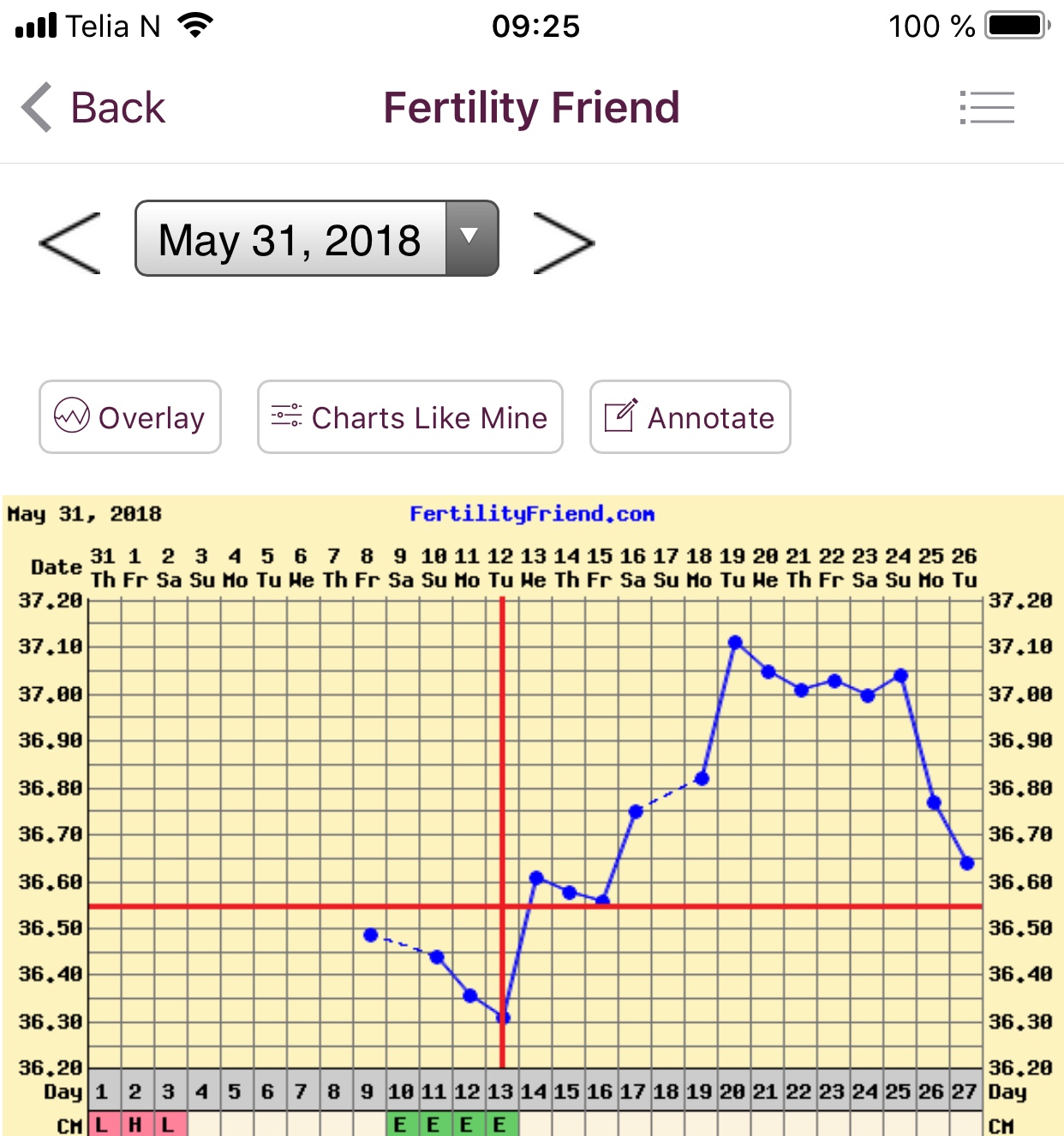The height and width of the screenshot is (1136, 1064).
Task: Tap cycle day 27 in the Day row
Action: 965,1091
